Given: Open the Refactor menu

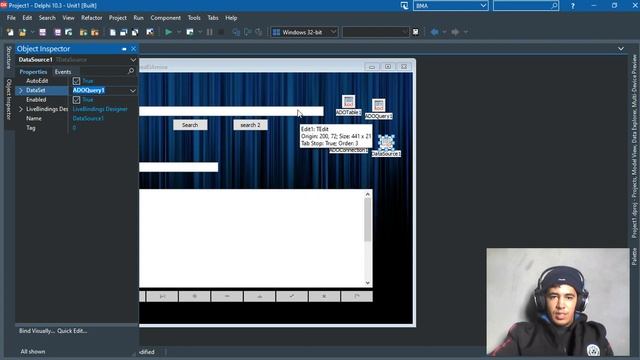Looking at the screenshot, I should [x=91, y=18].
